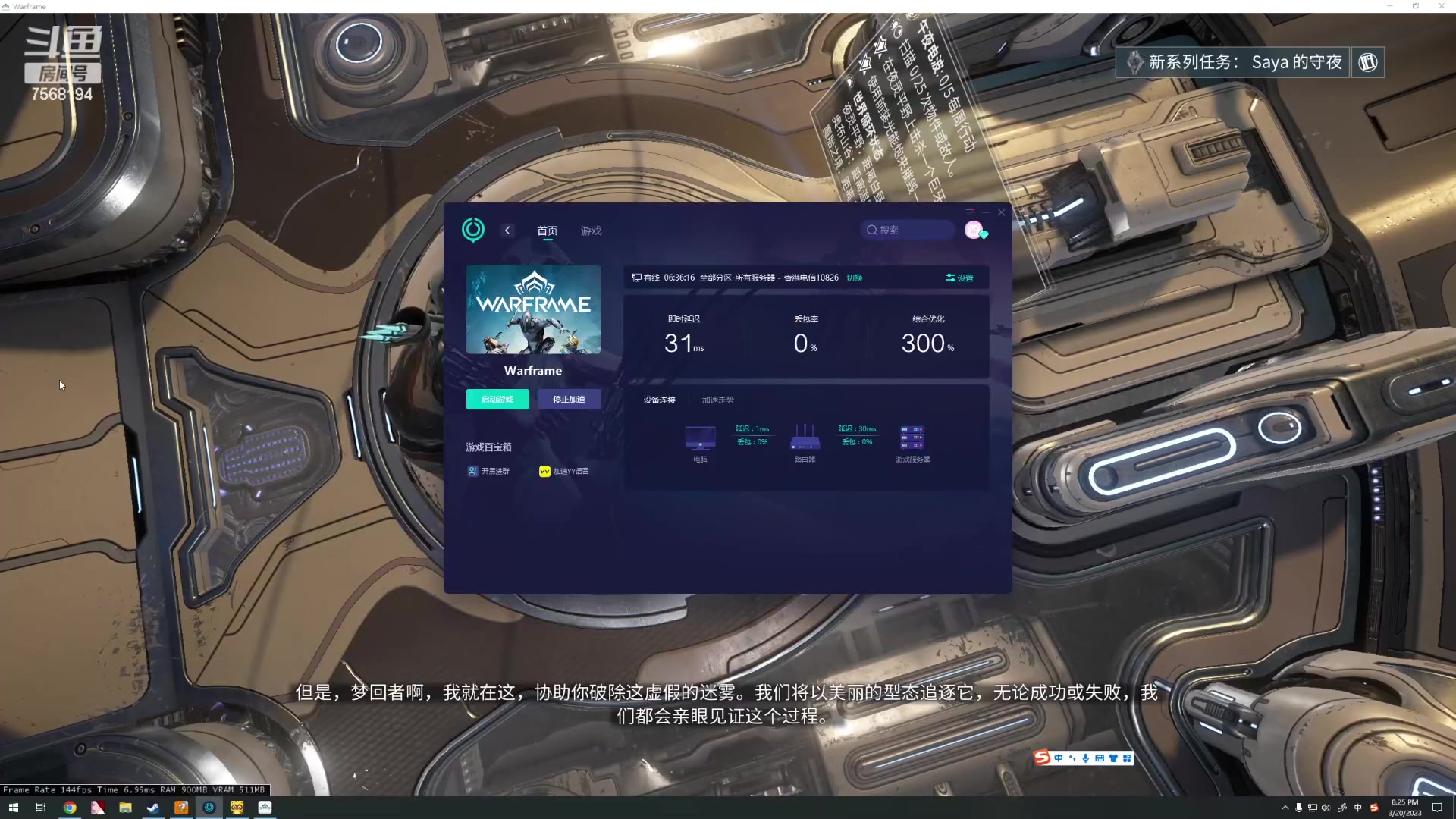
Task: Click the 电脑 computer device icon
Action: point(700,438)
